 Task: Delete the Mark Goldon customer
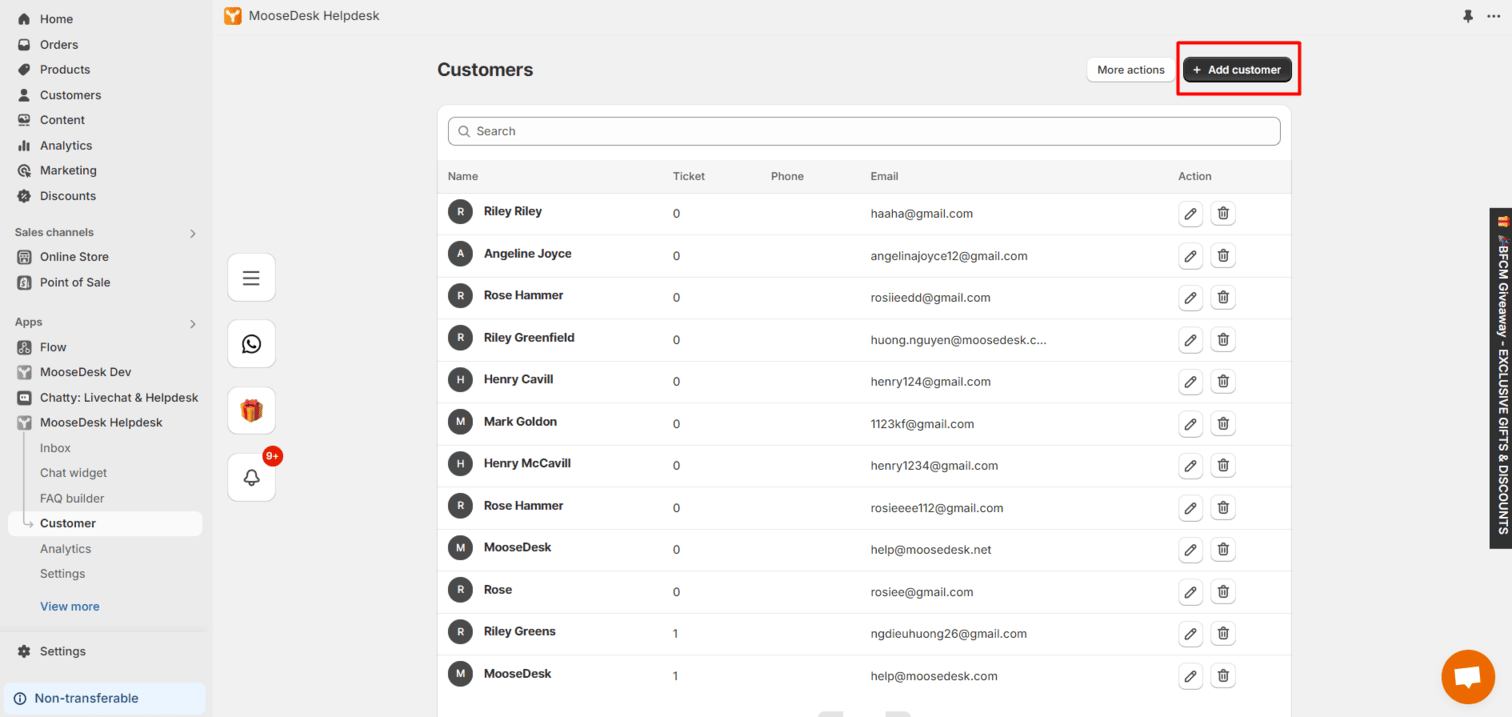pyautogui.click(x=1223, y=423)
